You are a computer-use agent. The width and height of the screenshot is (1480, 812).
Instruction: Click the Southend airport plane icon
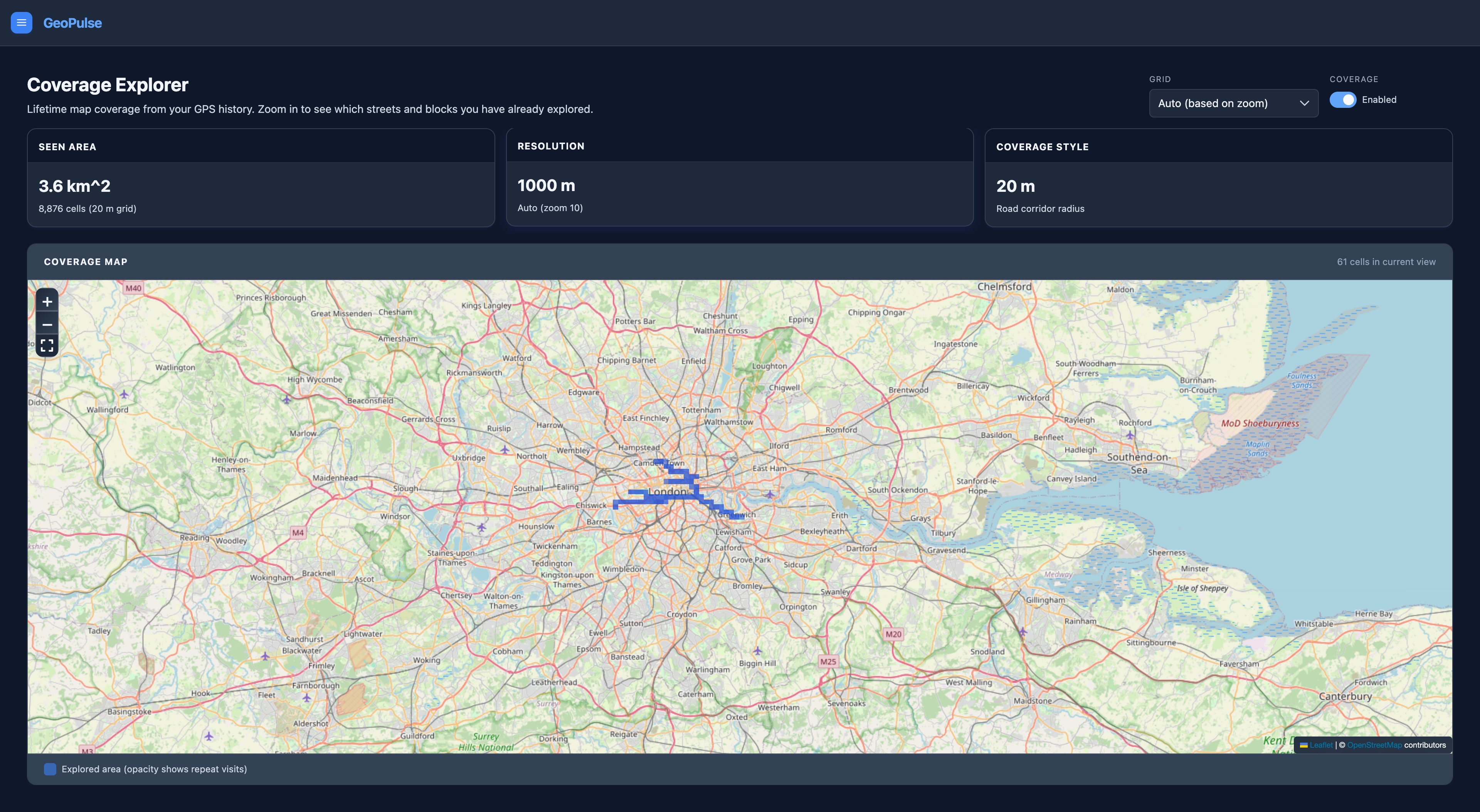[x=1130, y=435]
